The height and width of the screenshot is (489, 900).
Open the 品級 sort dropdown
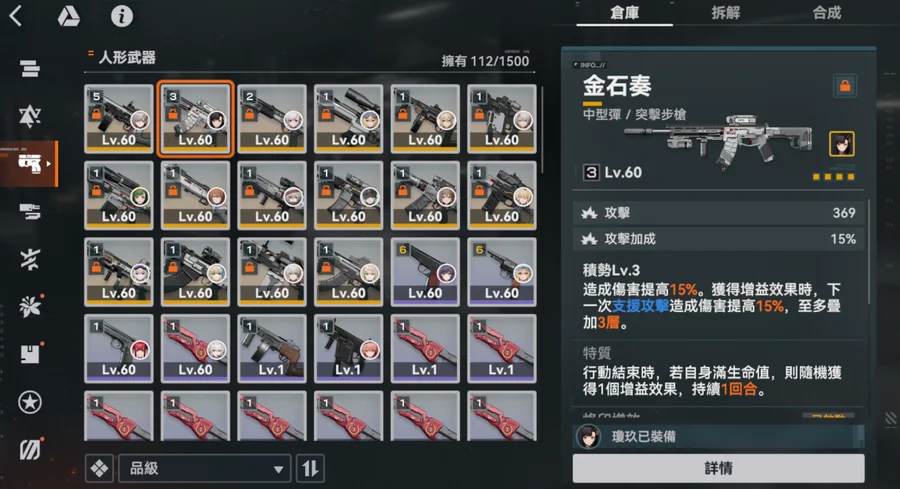point(205,468)
